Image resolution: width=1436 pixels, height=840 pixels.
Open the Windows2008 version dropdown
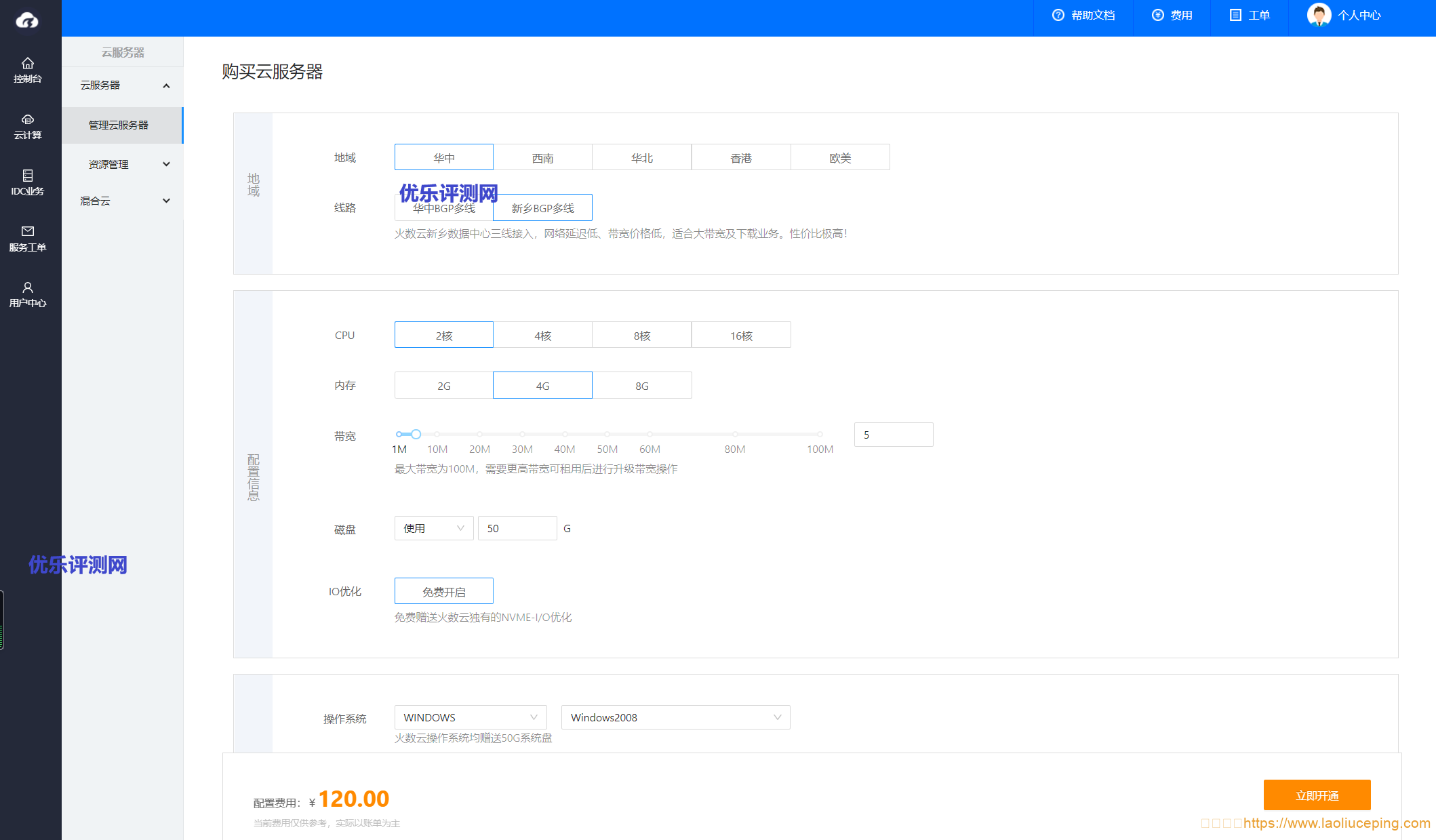[x=675, y=717]
